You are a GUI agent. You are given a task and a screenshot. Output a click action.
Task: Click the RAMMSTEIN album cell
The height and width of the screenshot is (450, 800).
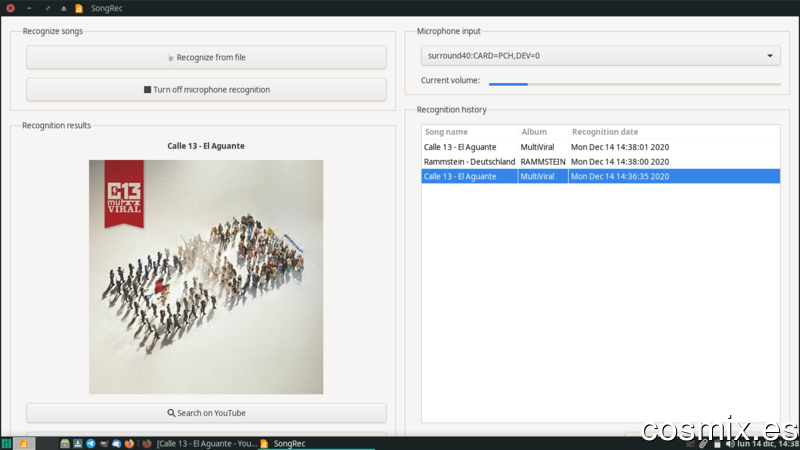pos(543,162)
